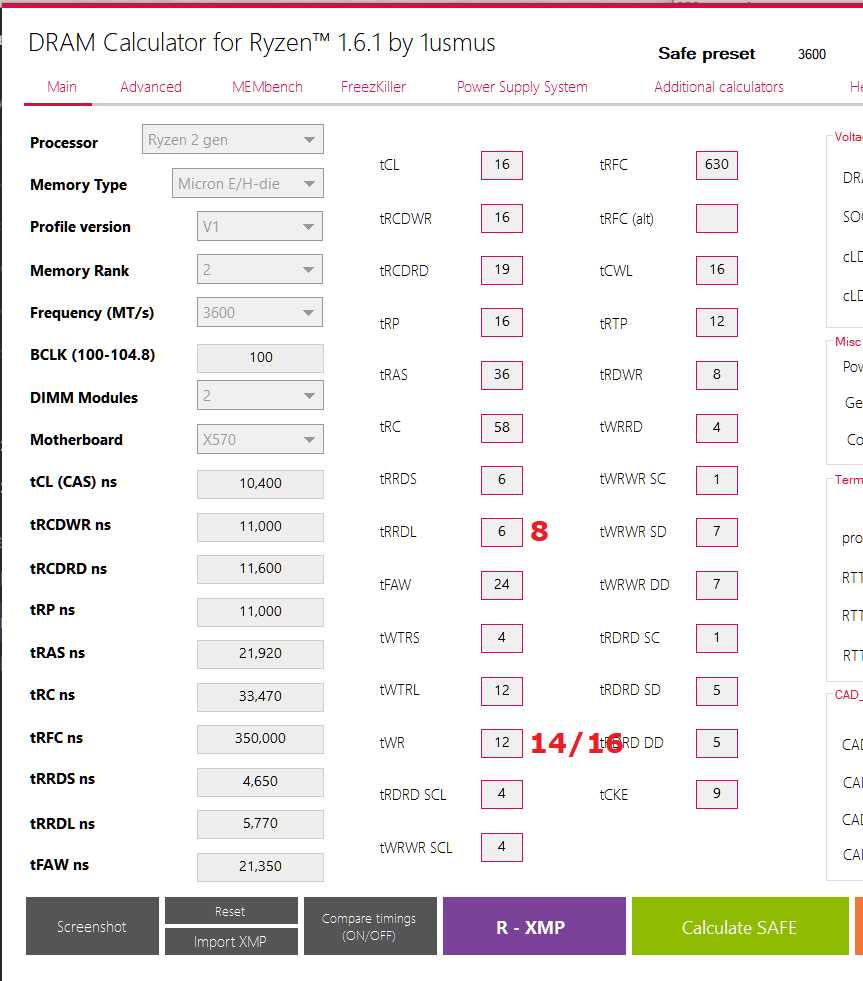
Task: Click the tRCDRD ns field
Action: pyautogui.click(x=260, y=569)
